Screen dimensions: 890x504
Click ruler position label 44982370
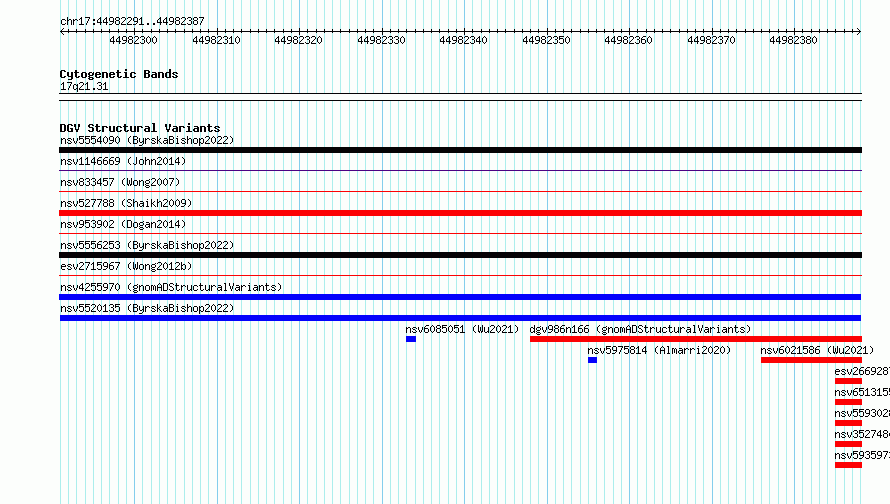pyautogui.click(x=711, y=40)
